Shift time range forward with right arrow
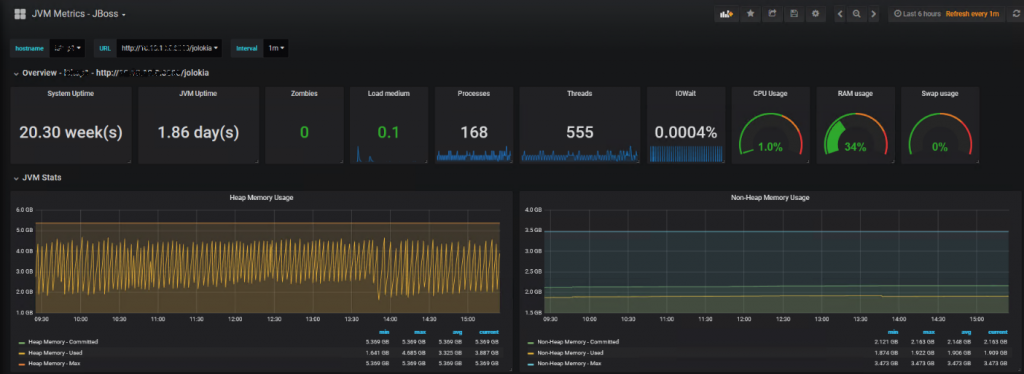Screen dimensions: 1024x374 tap(874, 14)
